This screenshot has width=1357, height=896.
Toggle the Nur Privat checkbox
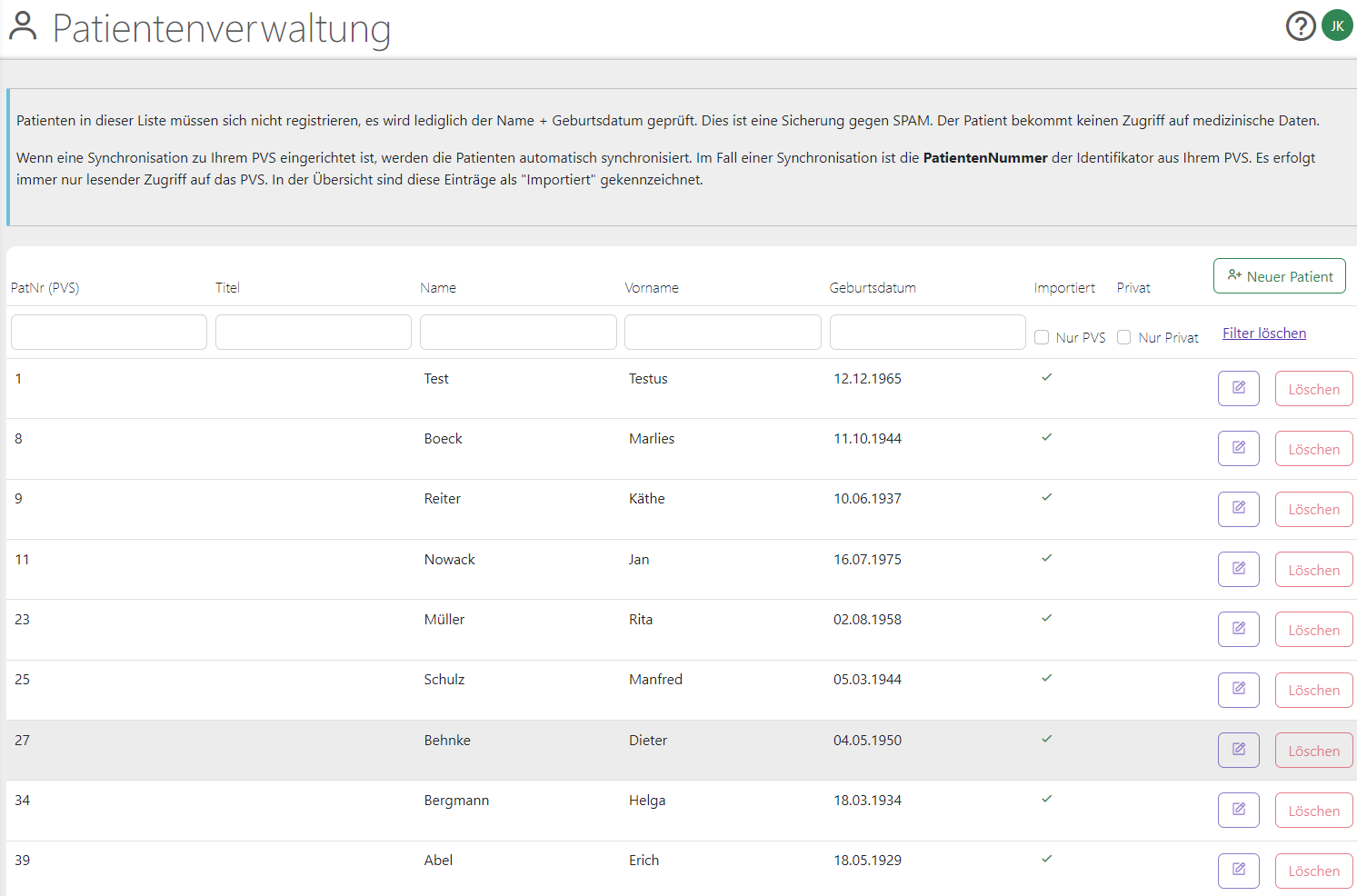coord(1124,337)
